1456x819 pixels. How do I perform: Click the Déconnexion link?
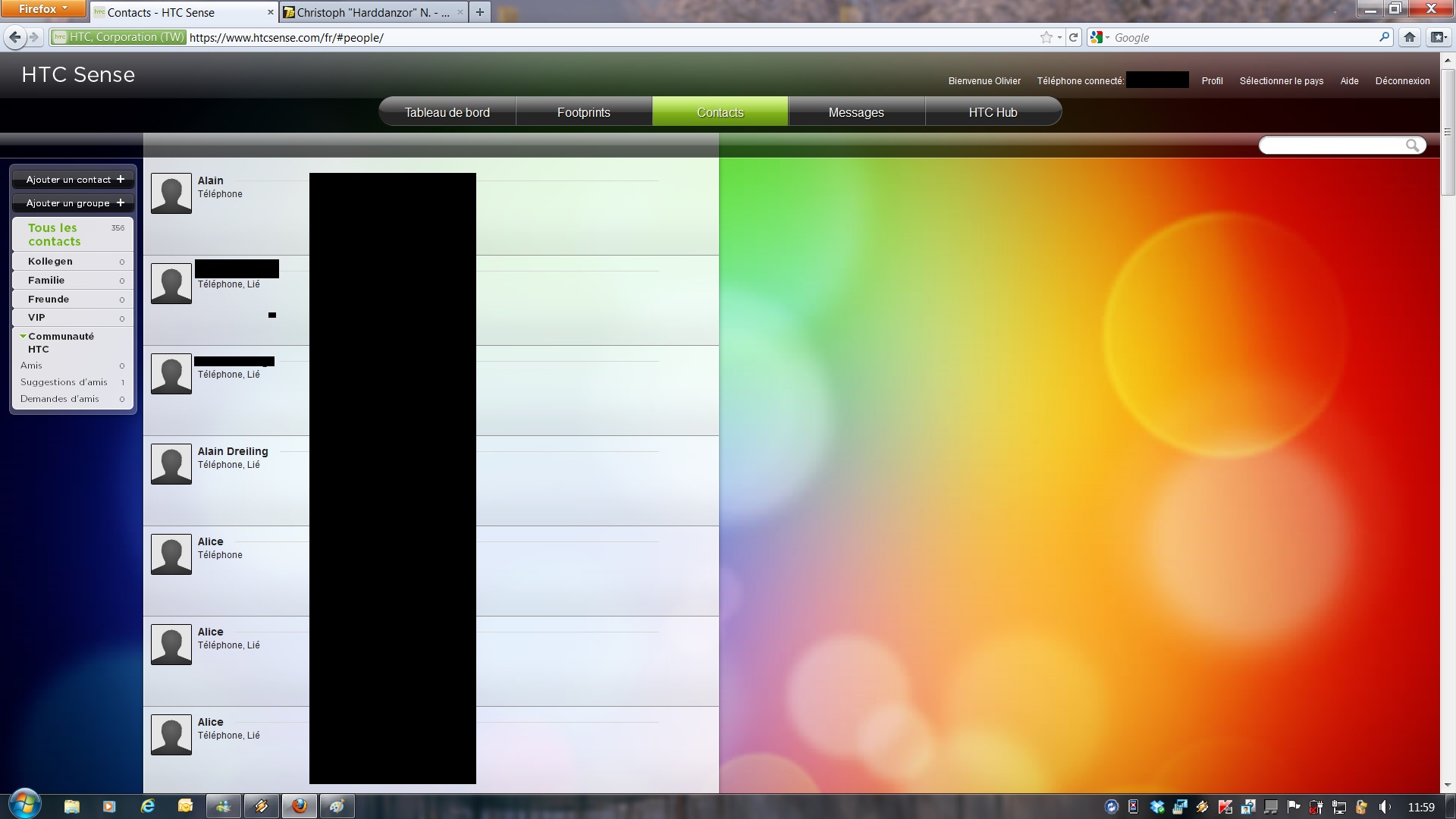(1402, 80)
